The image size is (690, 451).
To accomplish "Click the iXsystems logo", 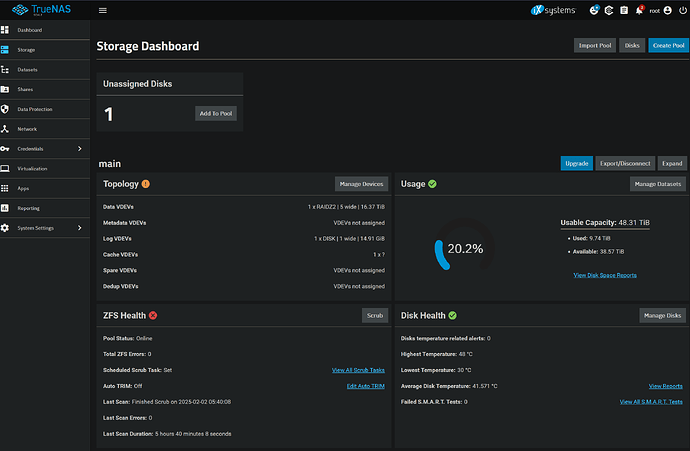I will click(x=553, y=10).
